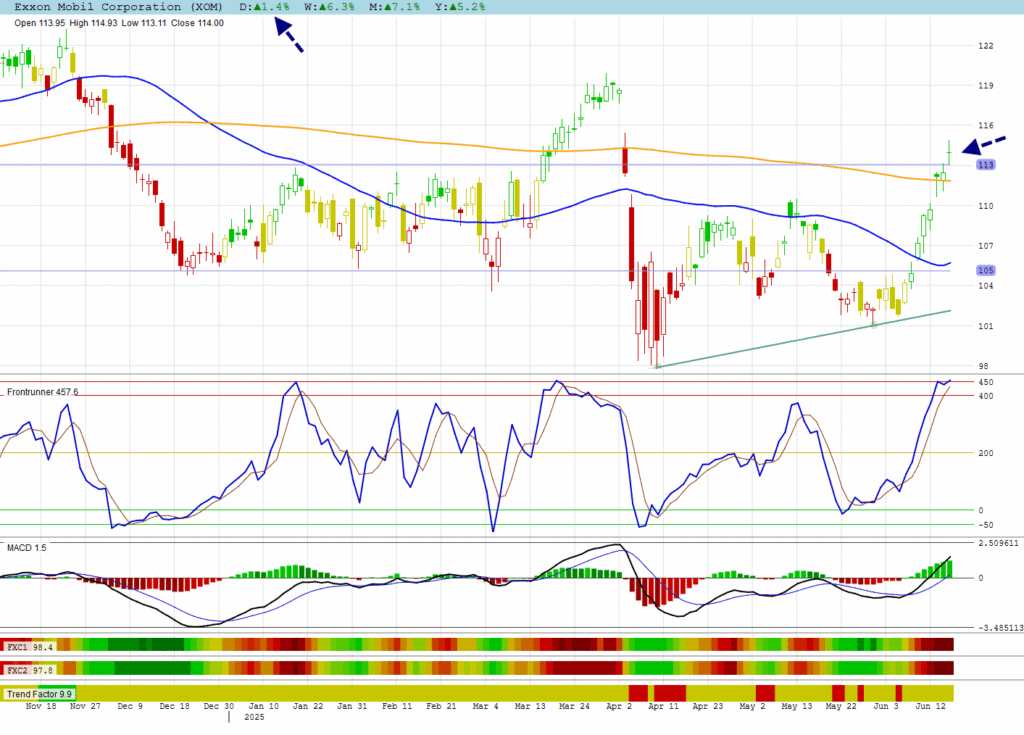Click the Exxon Mobil Corporation (XOM) title
The width and height of the screenshot is (1024, 735).
coord(118,7)
